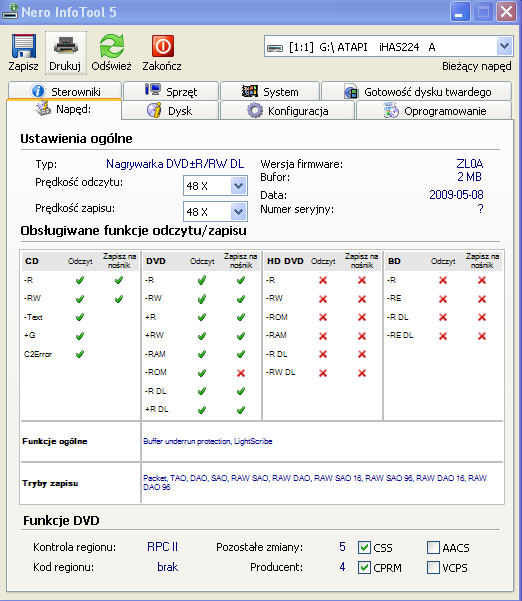Click the HD DVD -RW DL write cross
Viewport: 522px width, 601px height.
click(x=362, y=373)
